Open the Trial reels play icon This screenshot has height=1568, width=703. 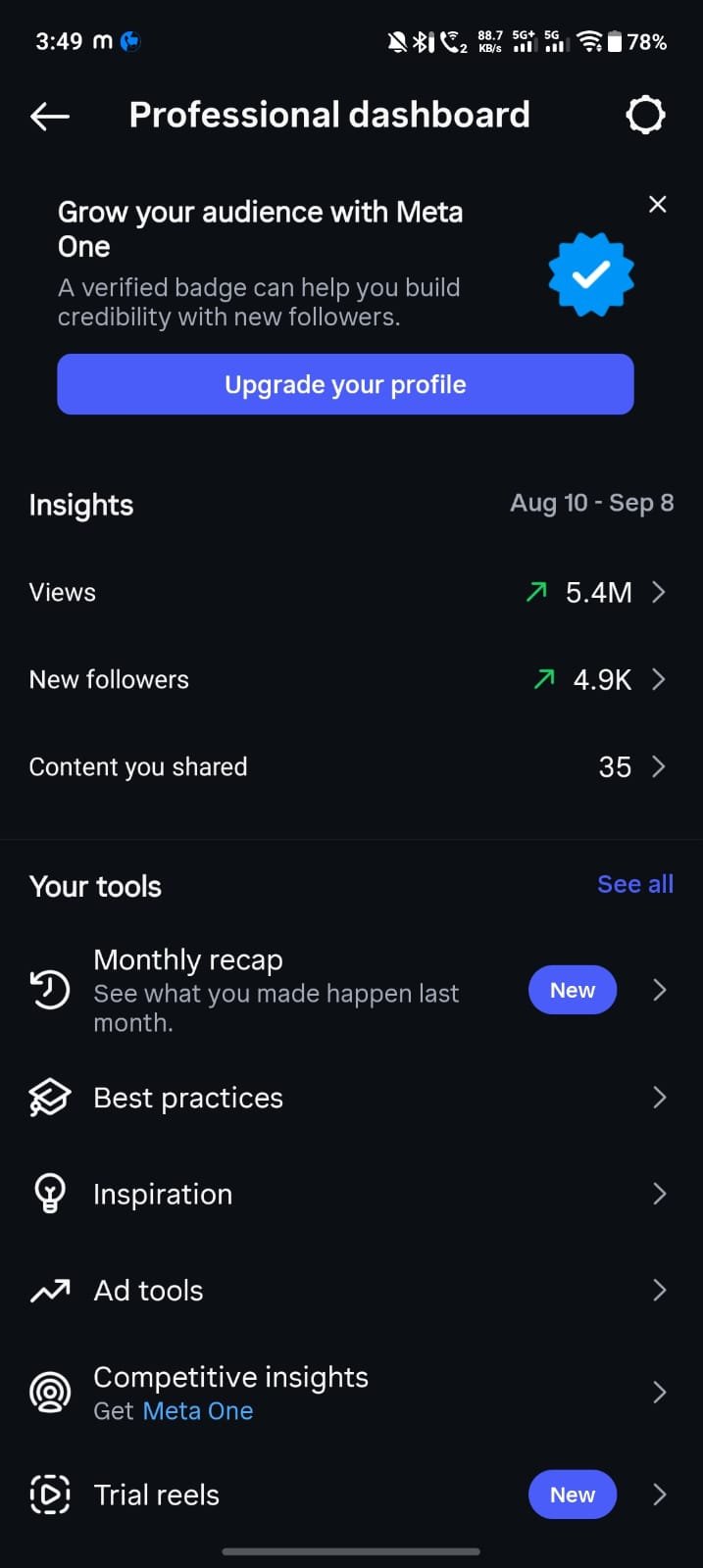tap(50, 1494)
